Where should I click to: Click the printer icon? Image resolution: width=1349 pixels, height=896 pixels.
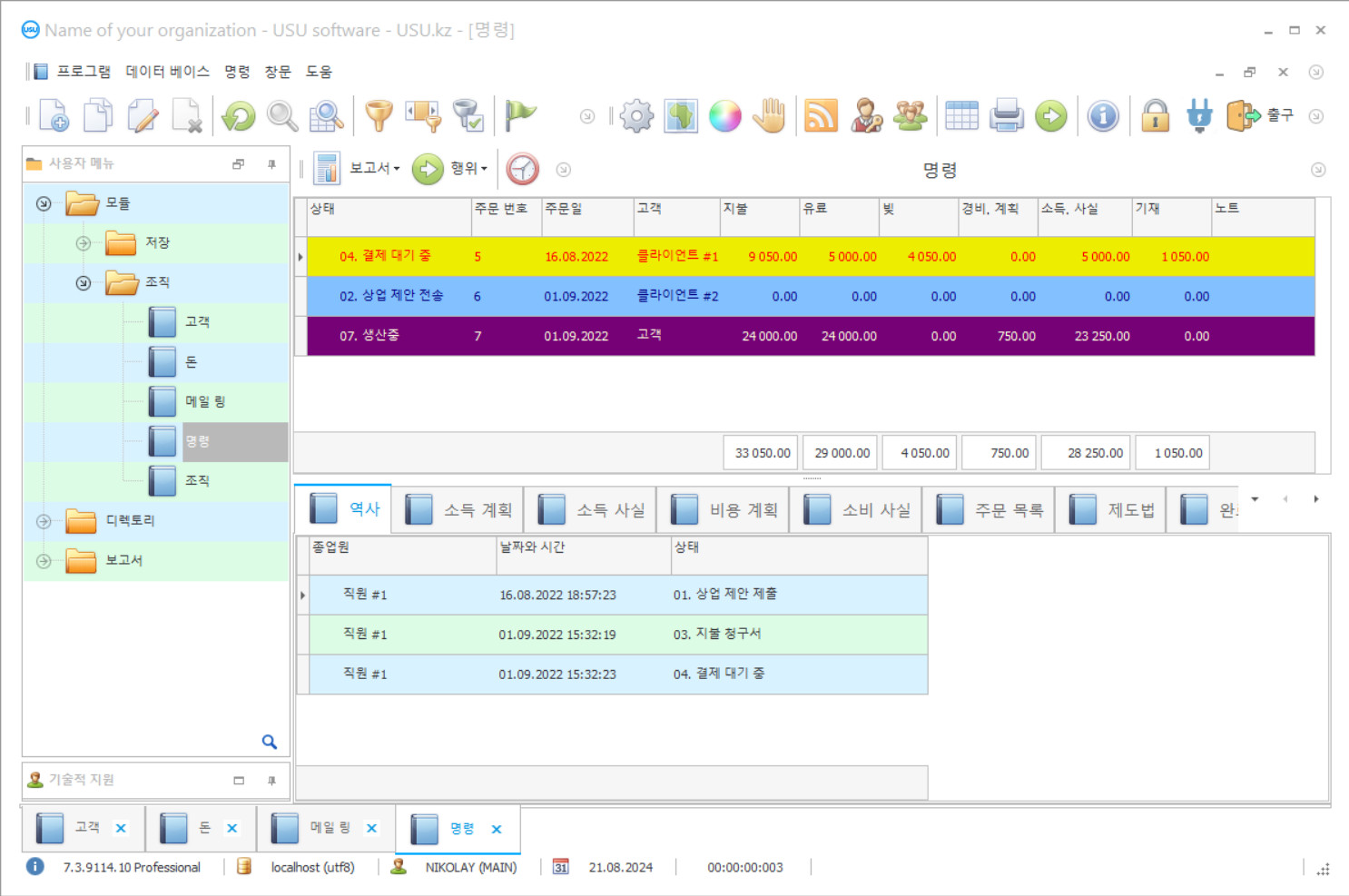click(1007, 116)
